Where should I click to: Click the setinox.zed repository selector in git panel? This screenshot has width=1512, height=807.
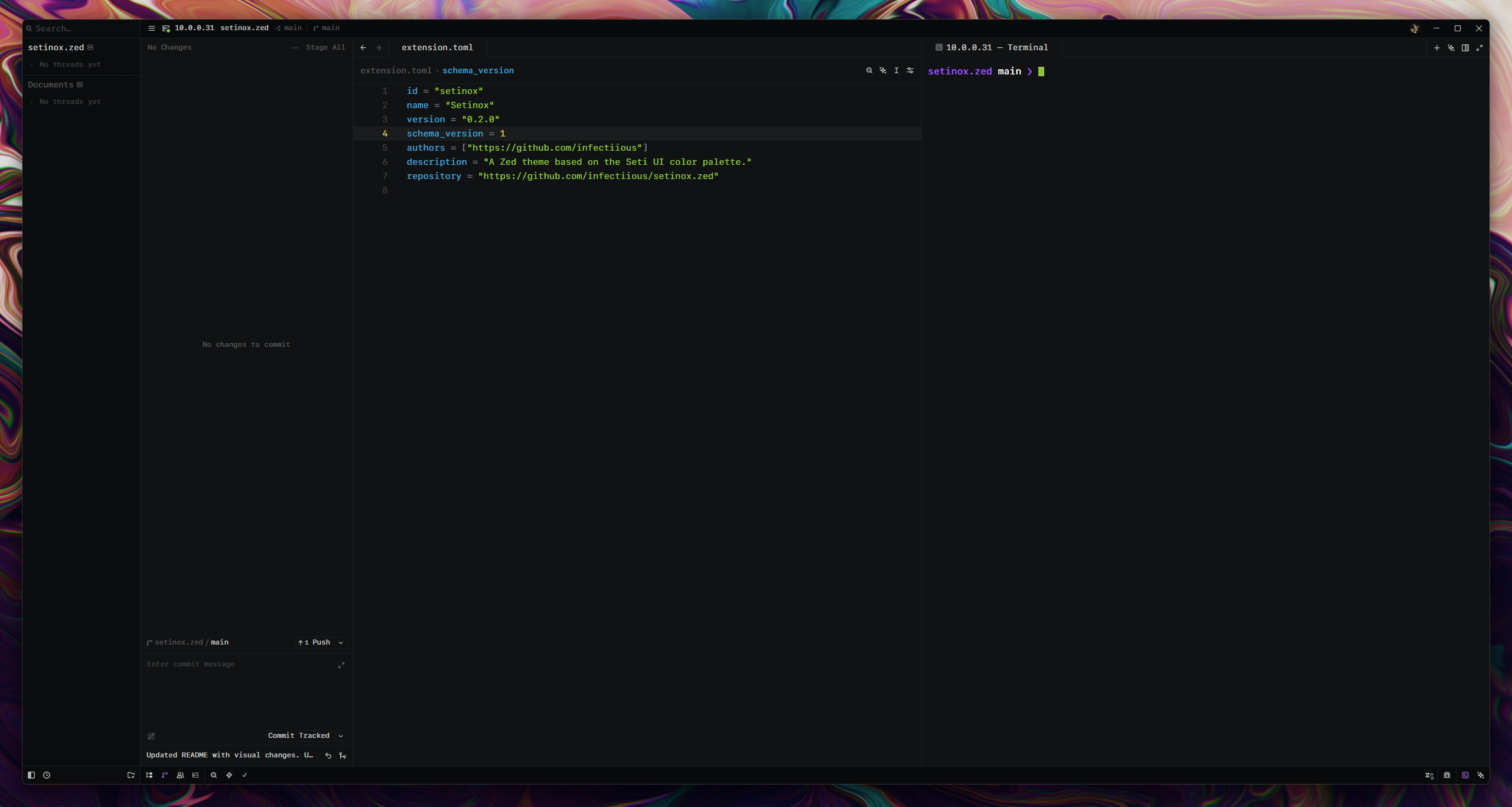coord(179,642)
